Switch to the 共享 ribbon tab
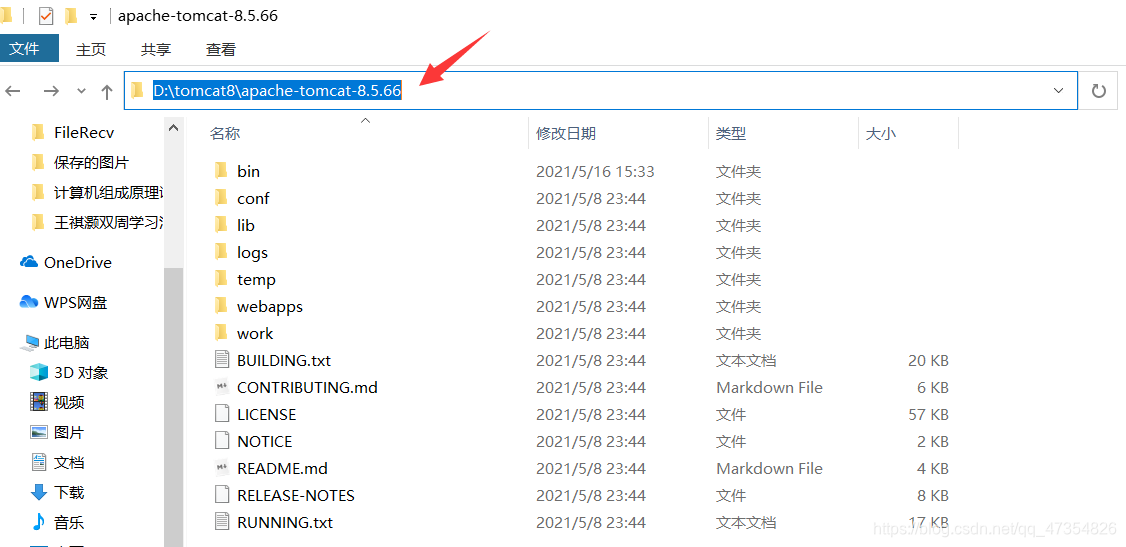The width and height of the screenshot is (1126, 547). click(x=156, y=50)
